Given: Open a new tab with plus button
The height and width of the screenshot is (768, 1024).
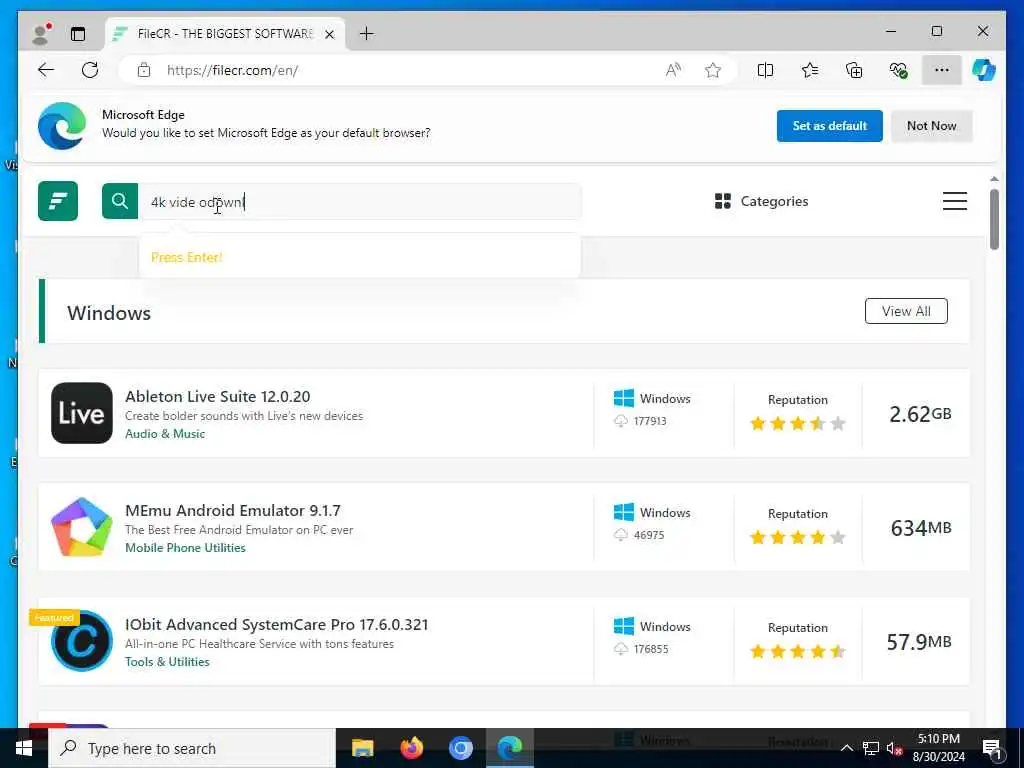Looking at the screenshot, I should [x=367, y=34].
